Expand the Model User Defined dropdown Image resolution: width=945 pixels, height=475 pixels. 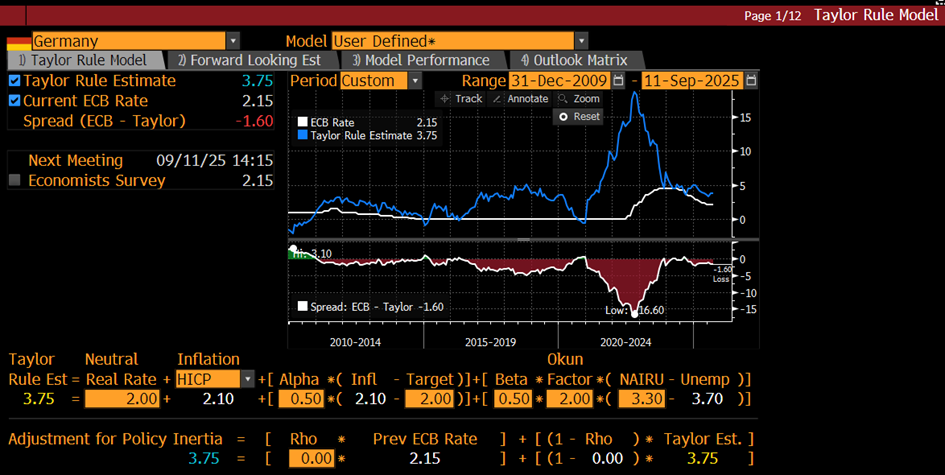[580, 41]
